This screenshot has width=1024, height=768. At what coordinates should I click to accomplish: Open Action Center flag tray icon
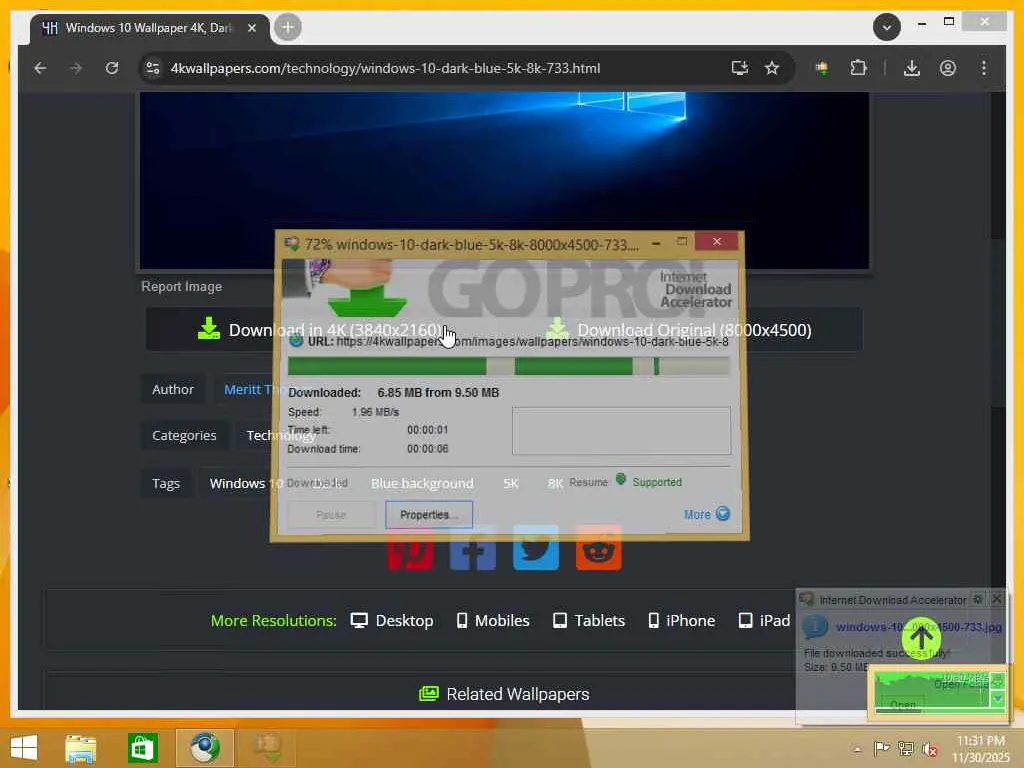click(882, 748)
